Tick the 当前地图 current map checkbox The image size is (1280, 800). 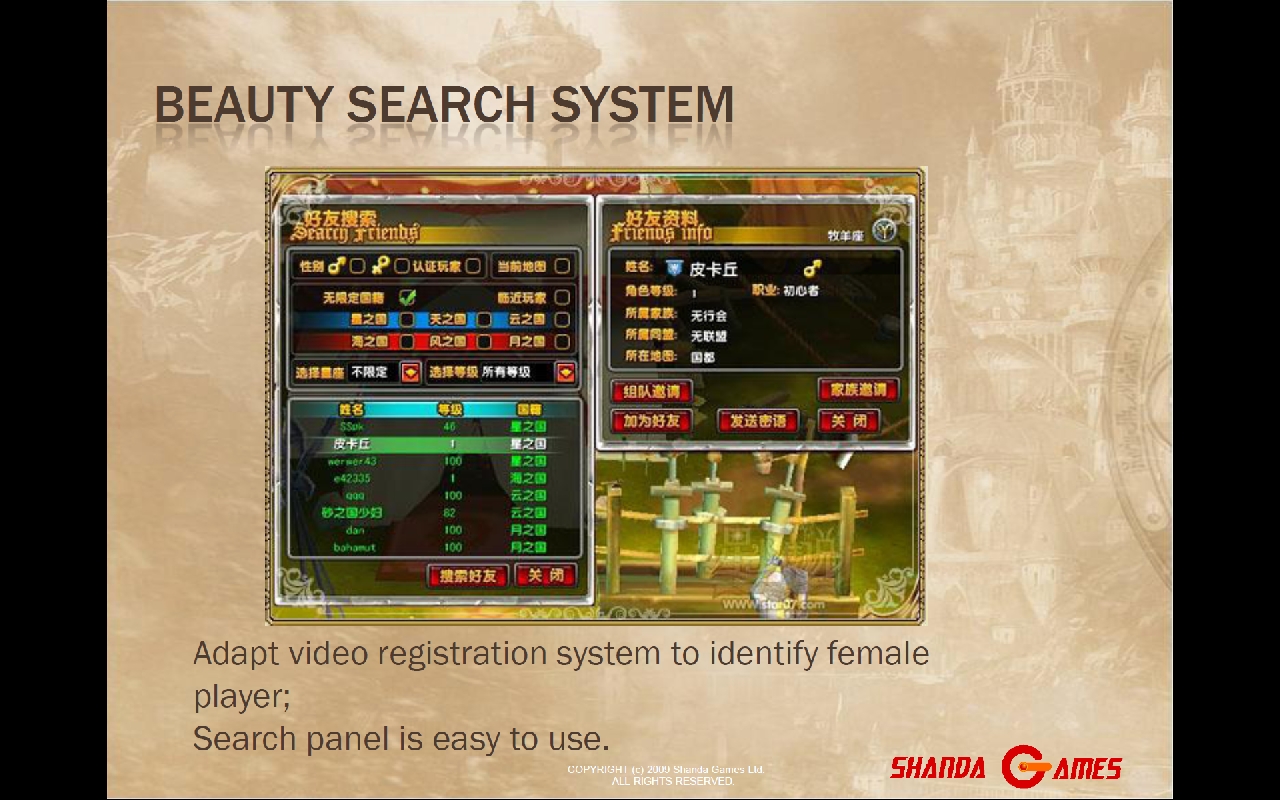pos(562,266)
